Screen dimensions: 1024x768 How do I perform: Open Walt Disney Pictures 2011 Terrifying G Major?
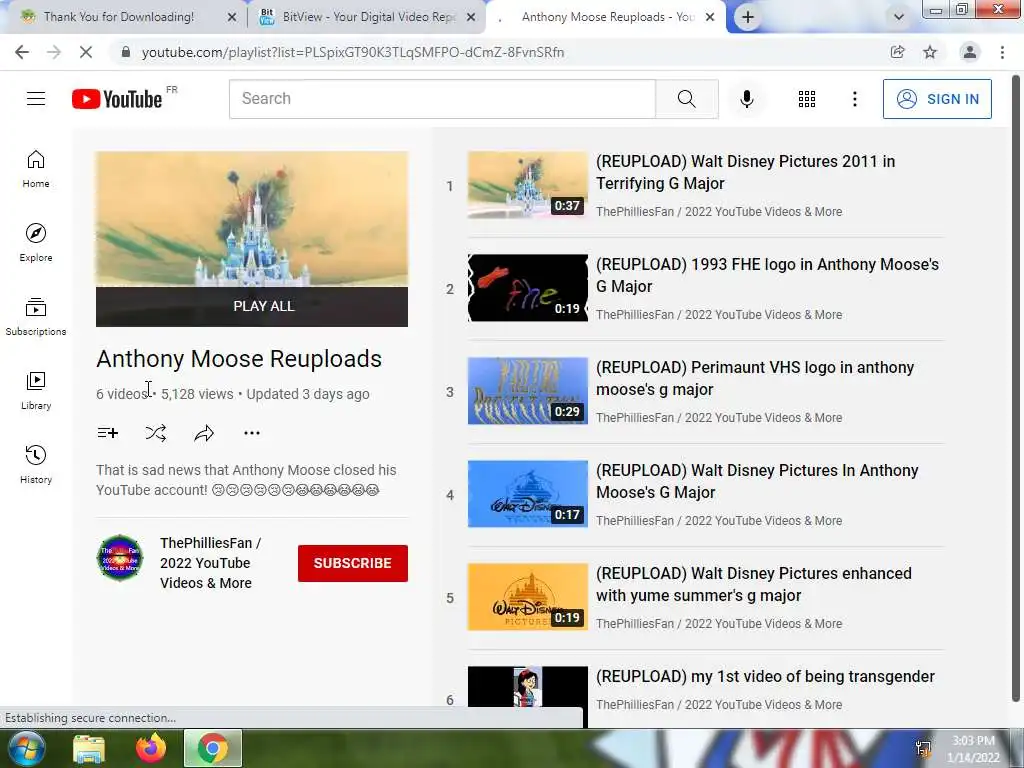coord(745,172)
